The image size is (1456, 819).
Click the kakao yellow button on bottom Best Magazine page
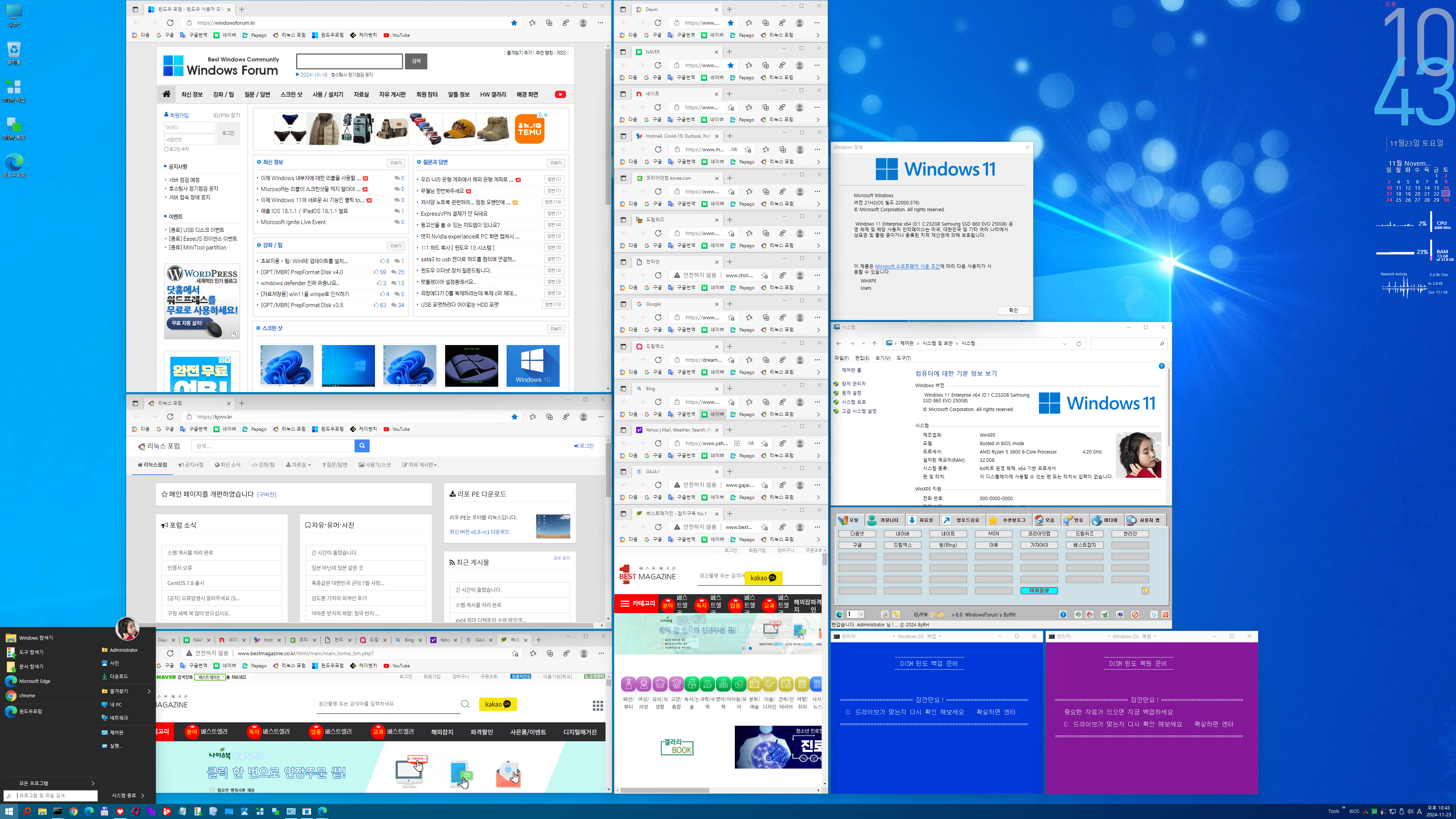coord(498,704)
